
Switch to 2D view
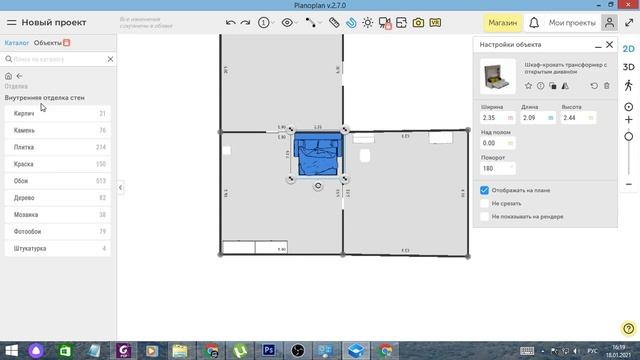tap(629, 49)
